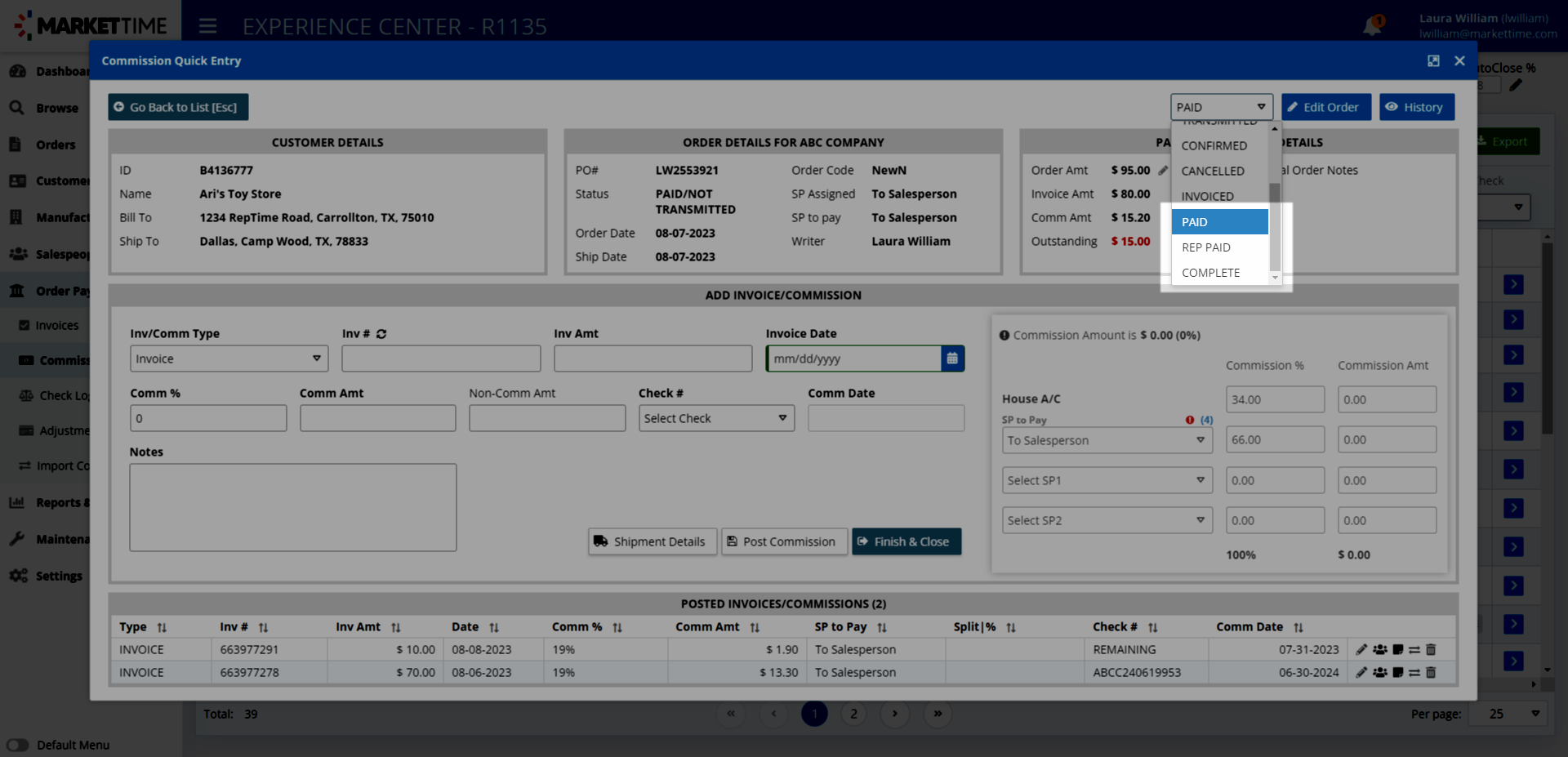1568x757 pixels.
Task: Open notes icon for invoice 663977291
Action: (x=1398, y=650)
